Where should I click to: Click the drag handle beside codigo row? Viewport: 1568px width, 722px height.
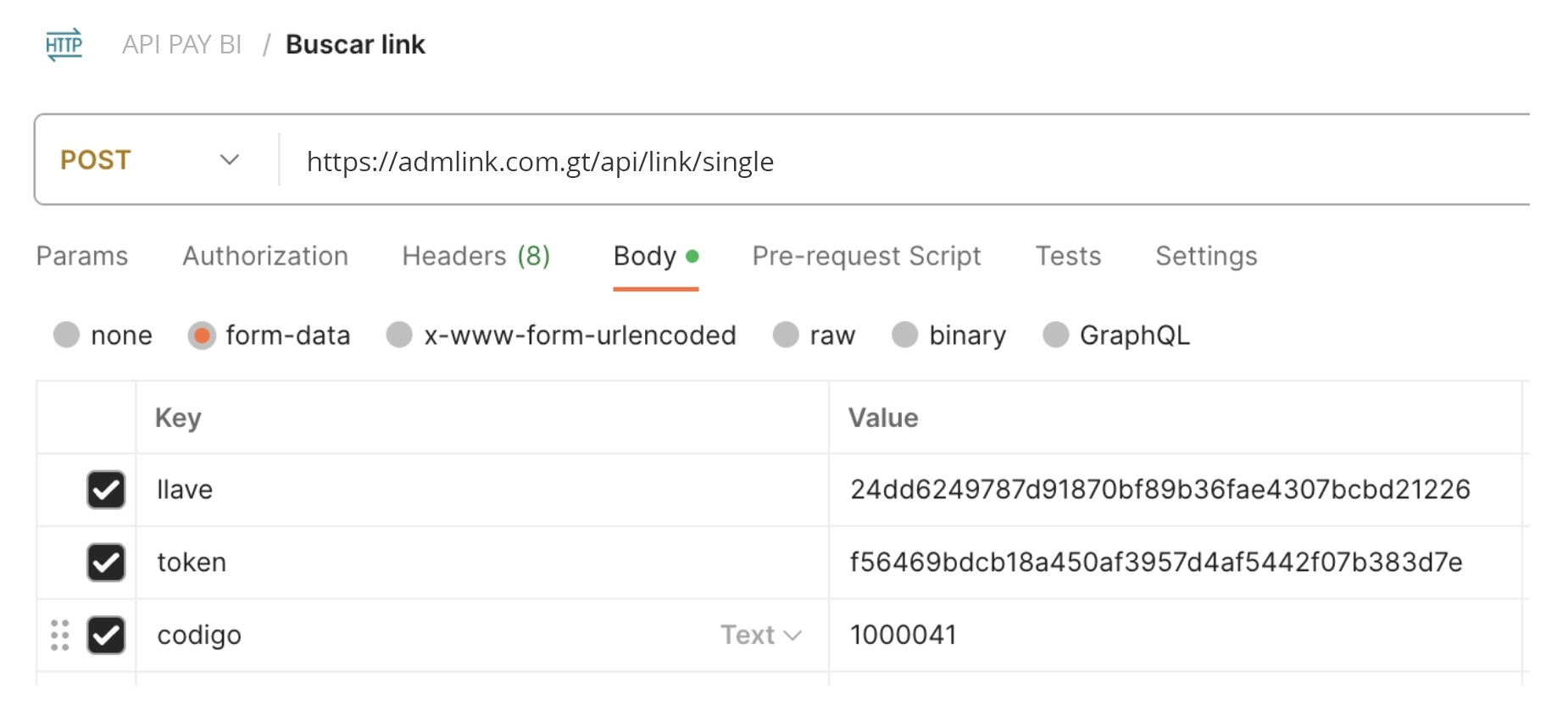tap(59, 635)
